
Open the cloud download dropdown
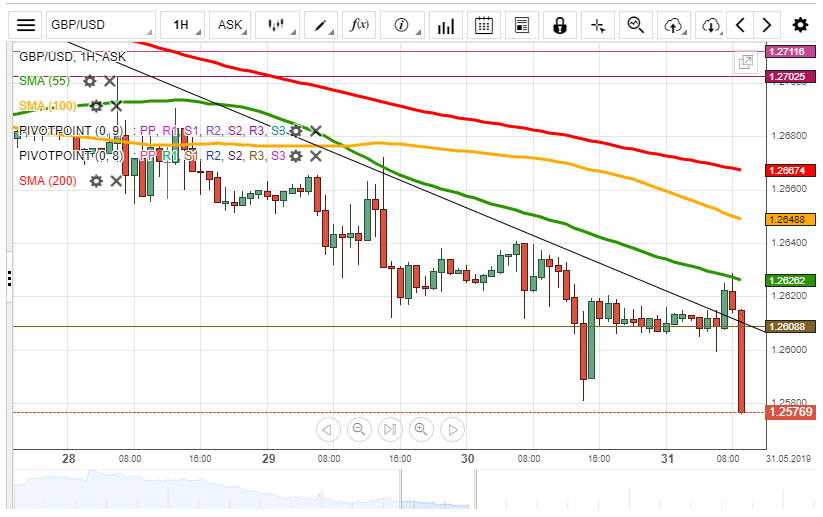[711, 25]
